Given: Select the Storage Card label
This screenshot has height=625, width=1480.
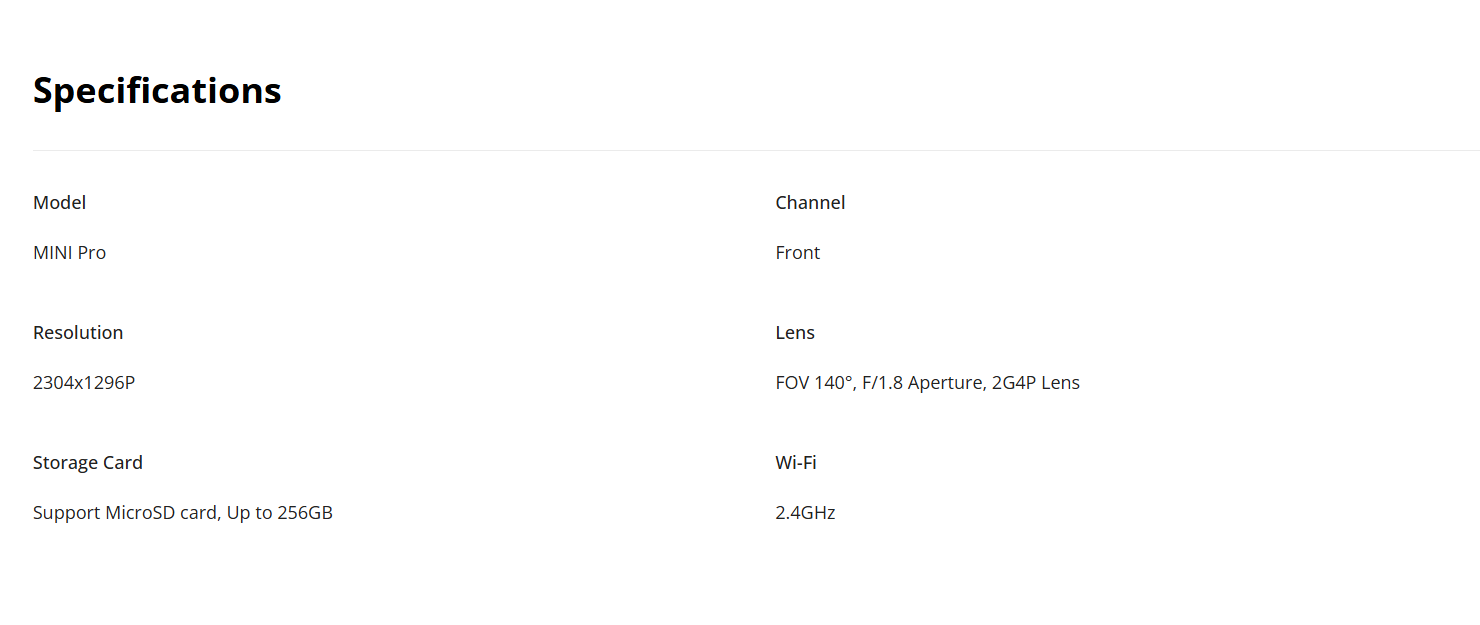Looking at the screenshot, I should [x=88, y=463].
